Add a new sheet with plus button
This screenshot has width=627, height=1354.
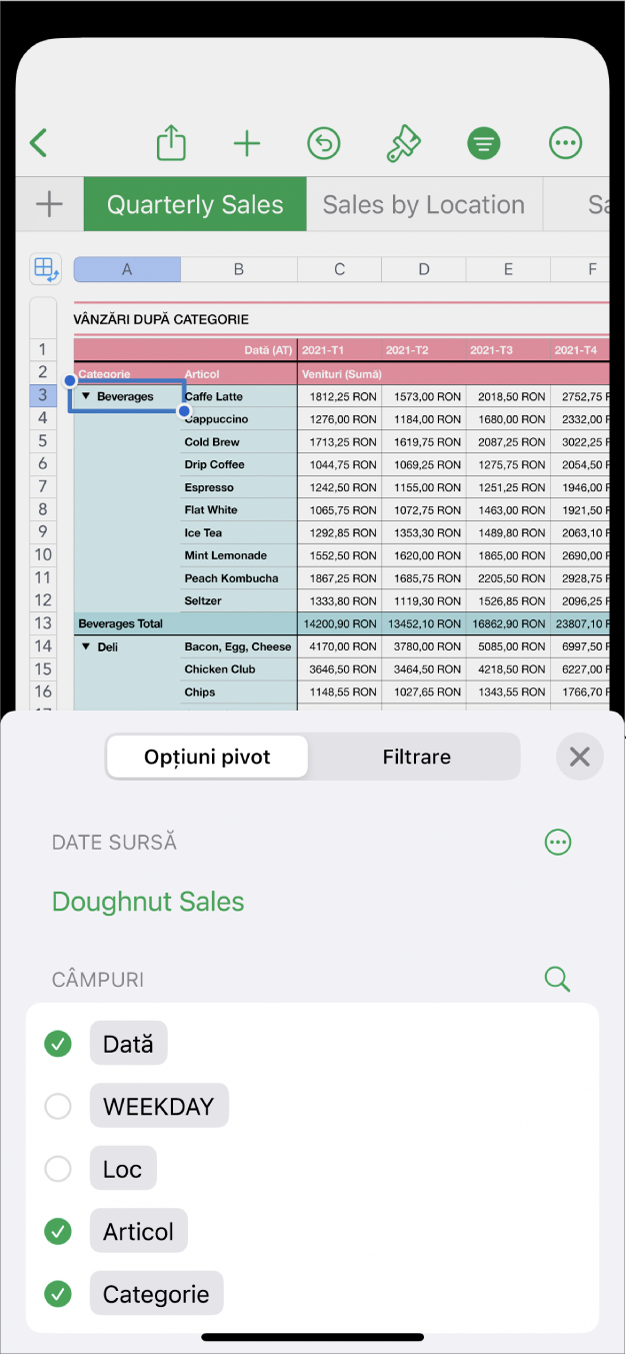point(49,205)
